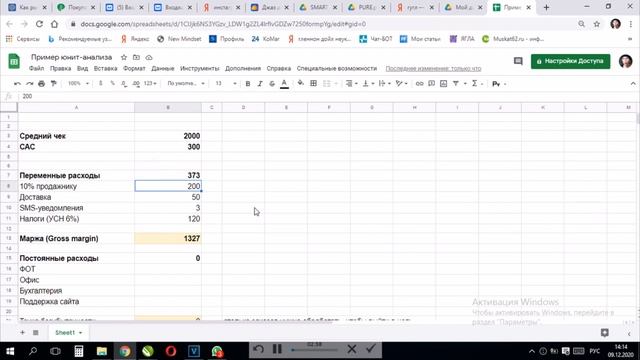Open horizontal align dropdown
640x360 pixels.
[x=351, y=83]
